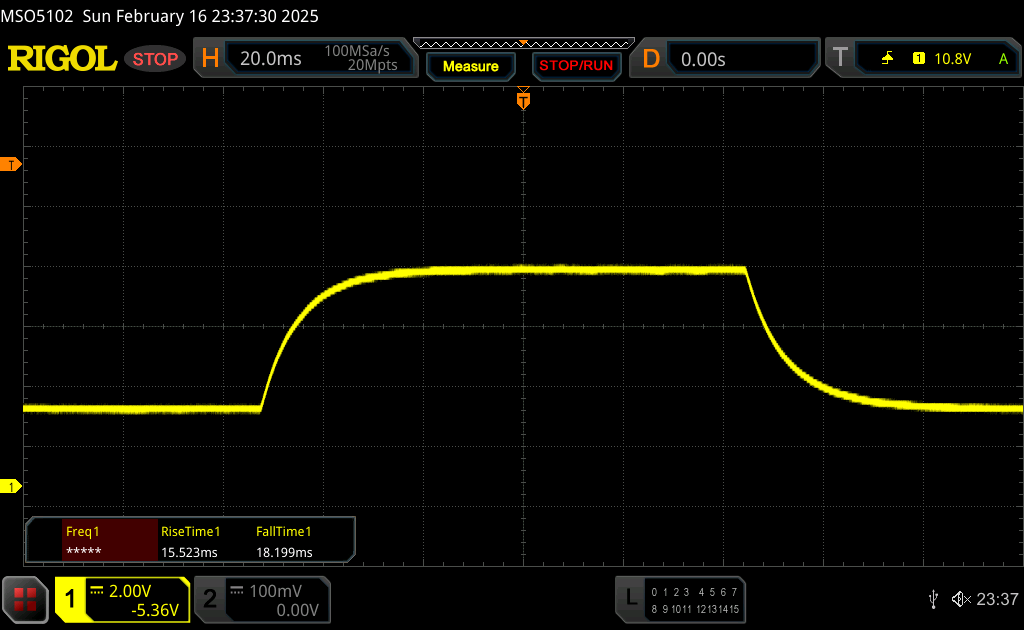Click the orange trigger position marker above grid

pos(522,100)
